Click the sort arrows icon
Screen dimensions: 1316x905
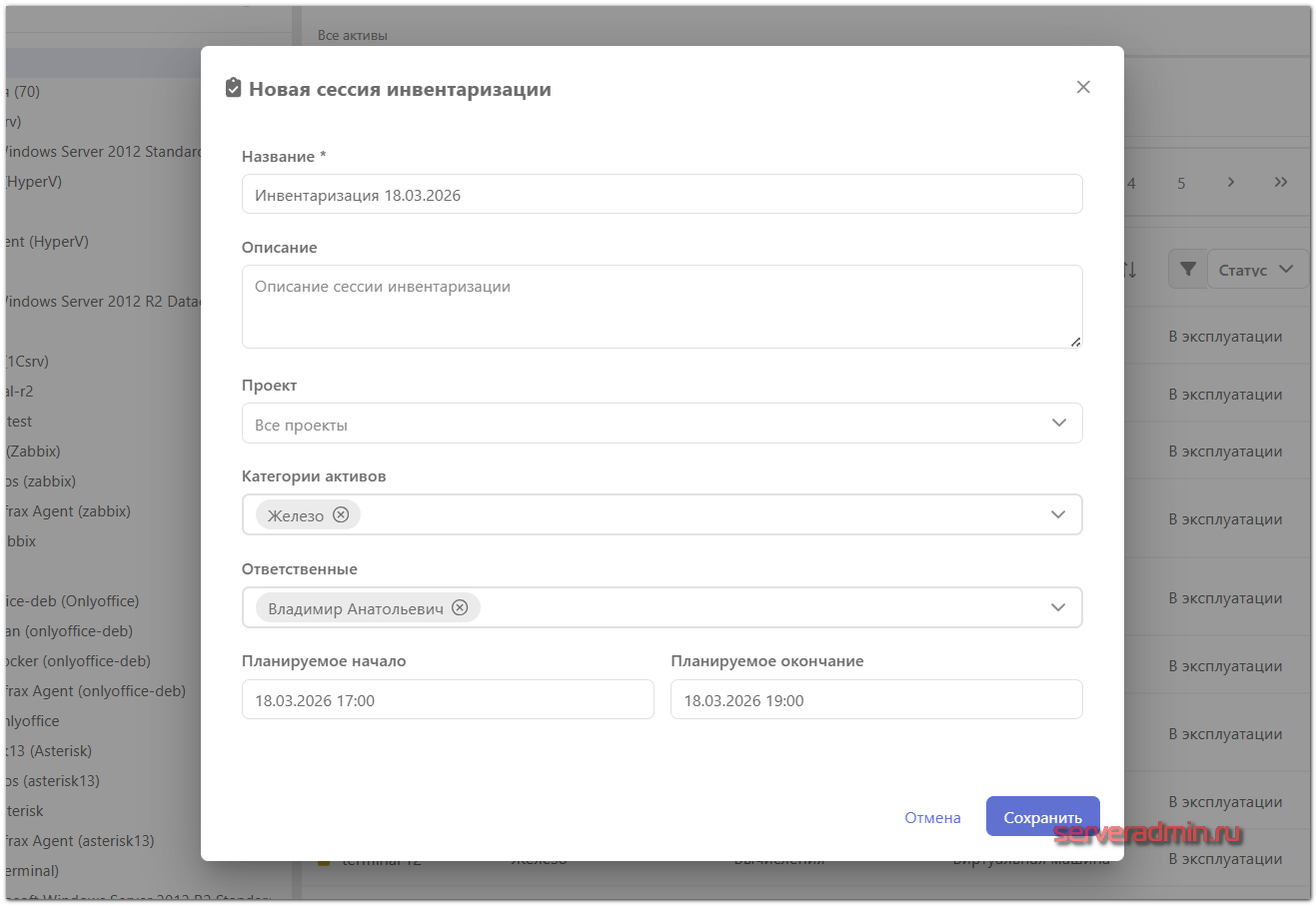click(1130, 270)
